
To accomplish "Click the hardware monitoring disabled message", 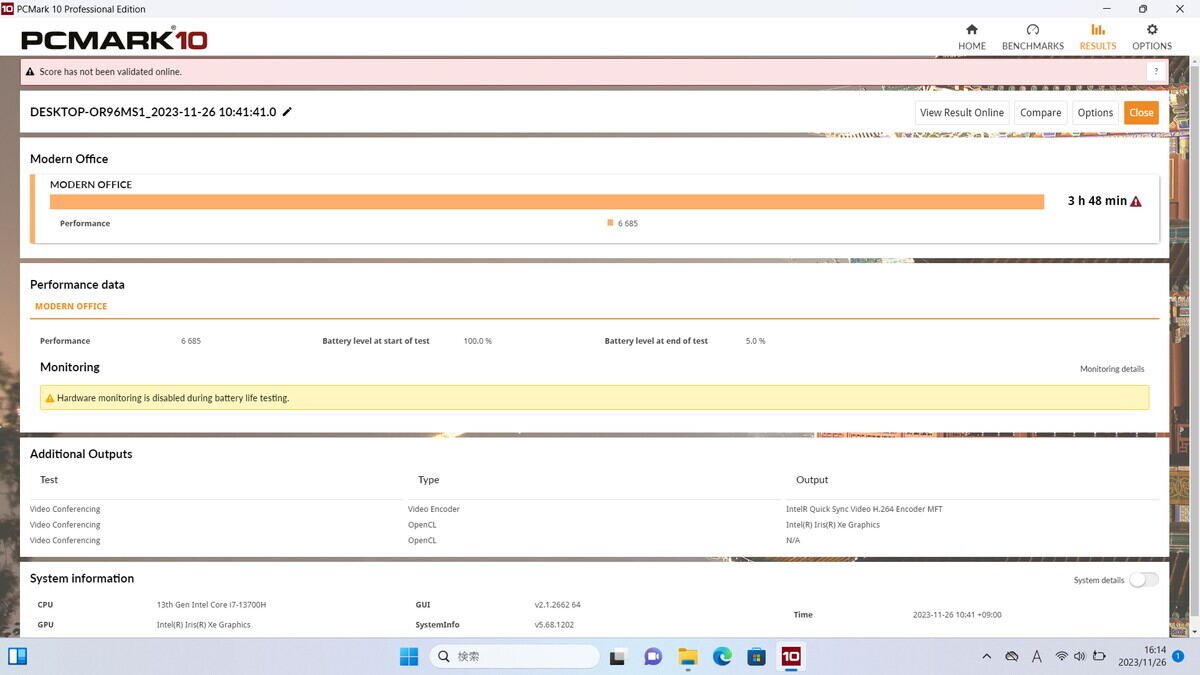I will (173, 398).
